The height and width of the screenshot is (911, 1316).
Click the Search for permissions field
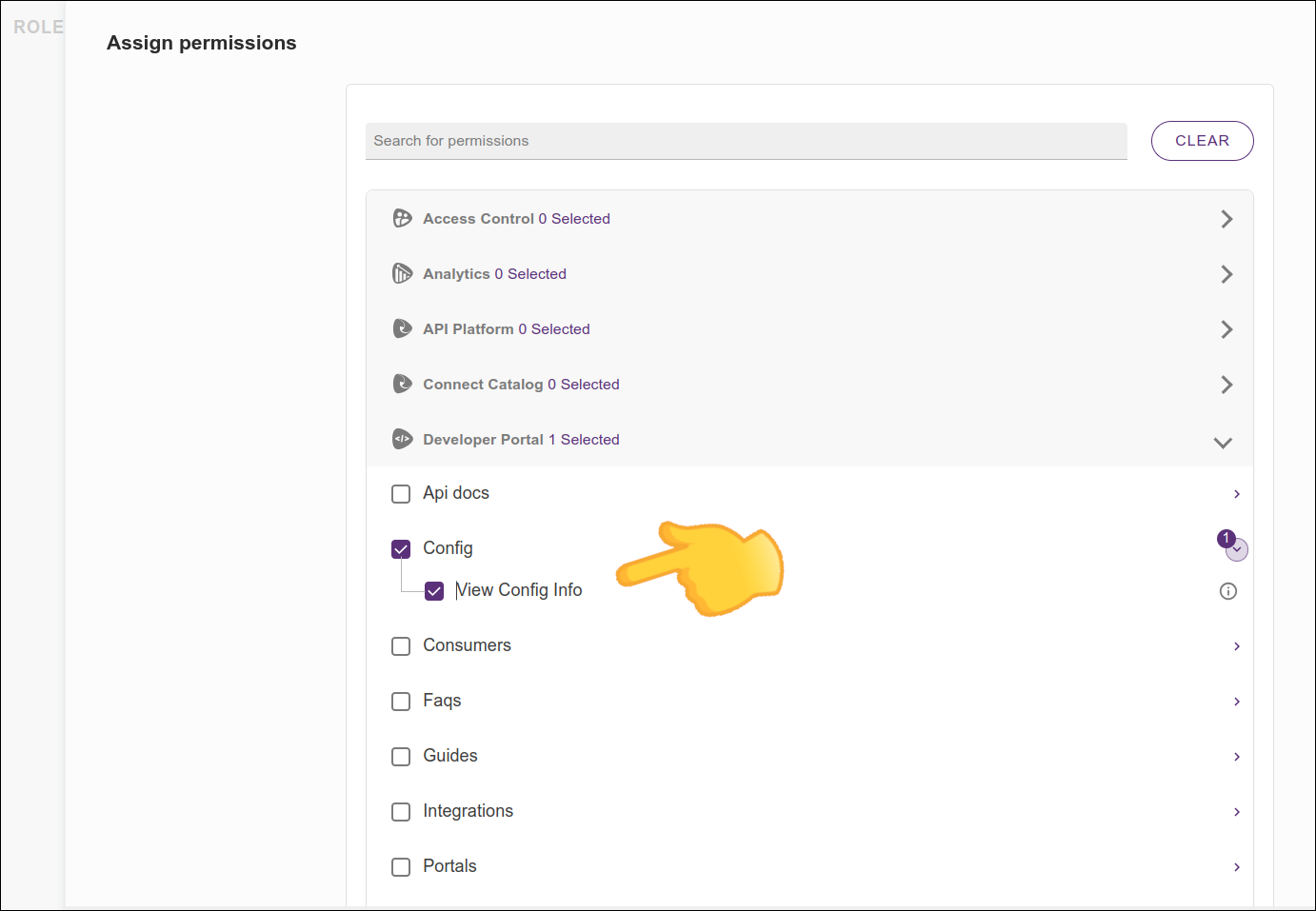[746, 141]
